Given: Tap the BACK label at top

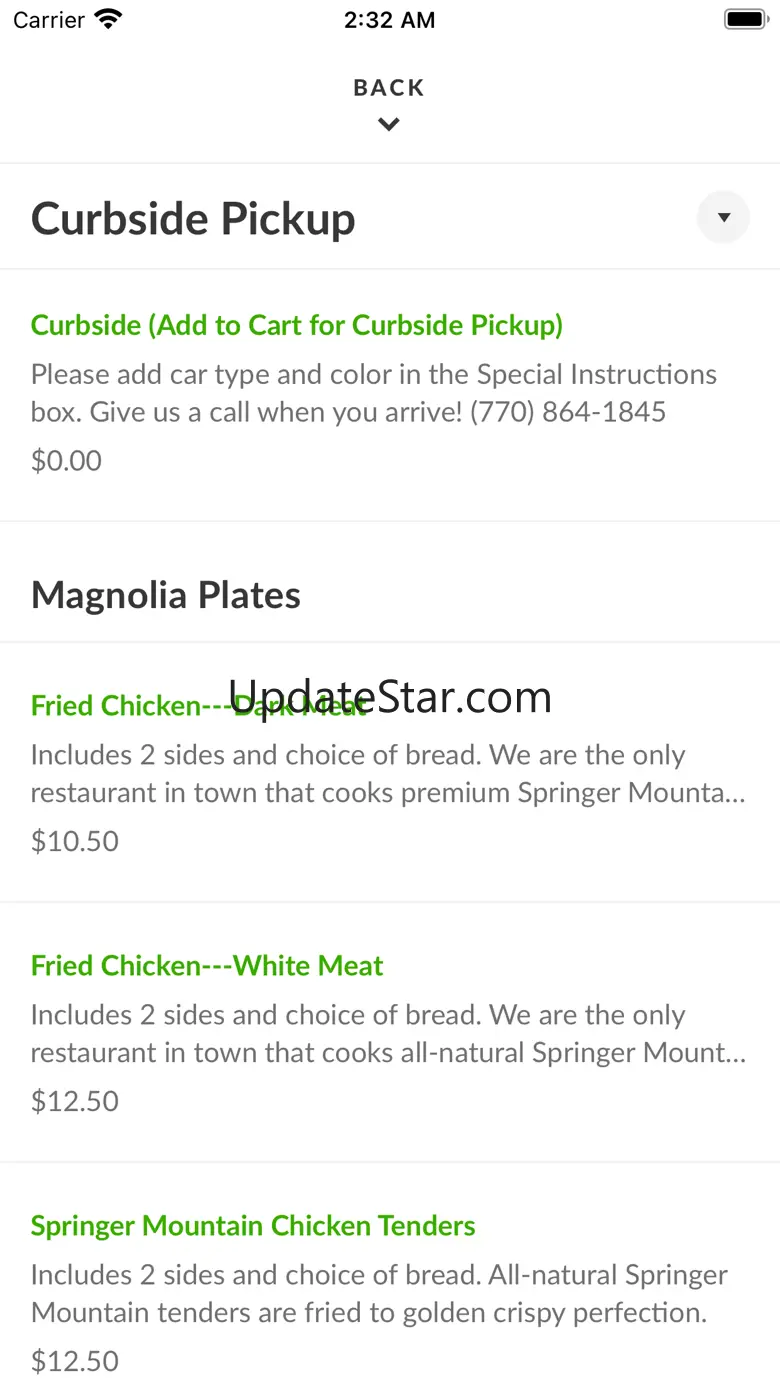Looking at the screenshot, I should (389, 88).
